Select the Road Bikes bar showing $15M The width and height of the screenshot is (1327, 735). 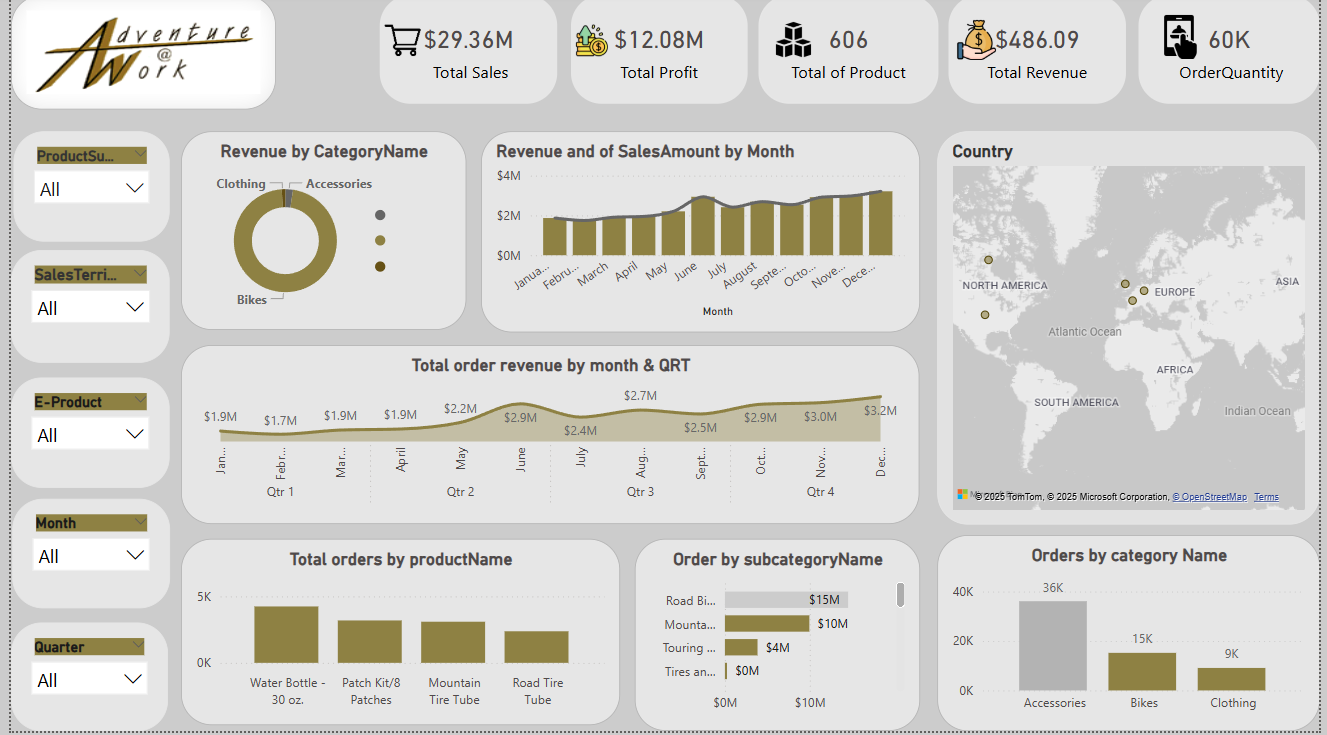point(786,600)
